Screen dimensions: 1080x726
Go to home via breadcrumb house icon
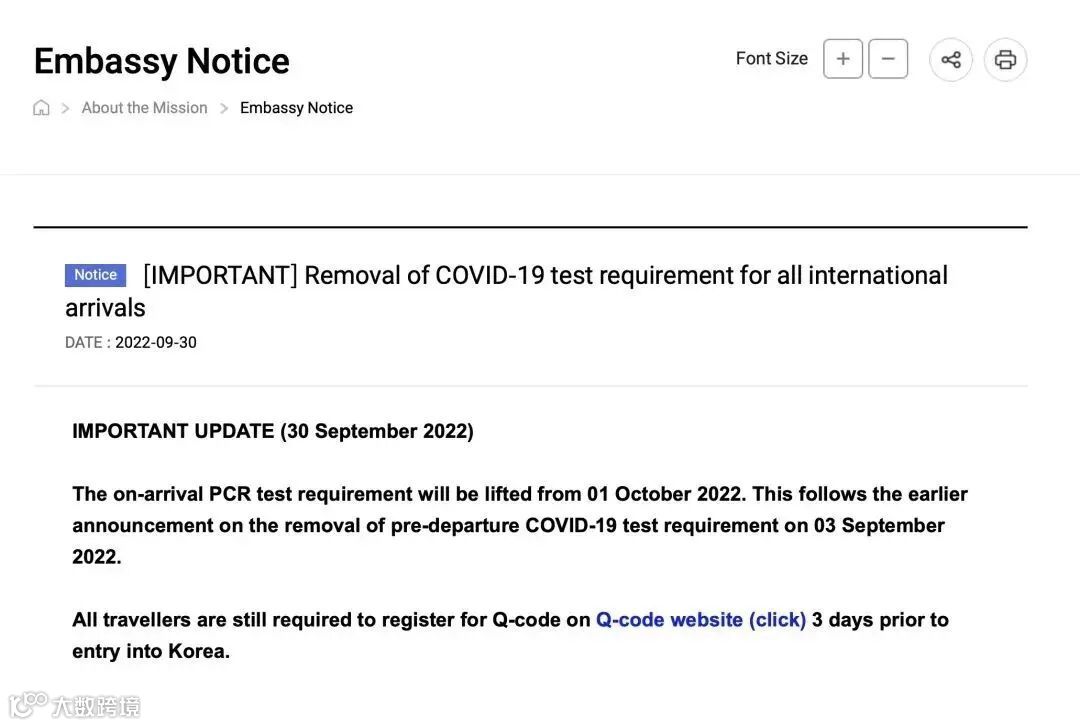pyautogui.click(x=41, y=108)
